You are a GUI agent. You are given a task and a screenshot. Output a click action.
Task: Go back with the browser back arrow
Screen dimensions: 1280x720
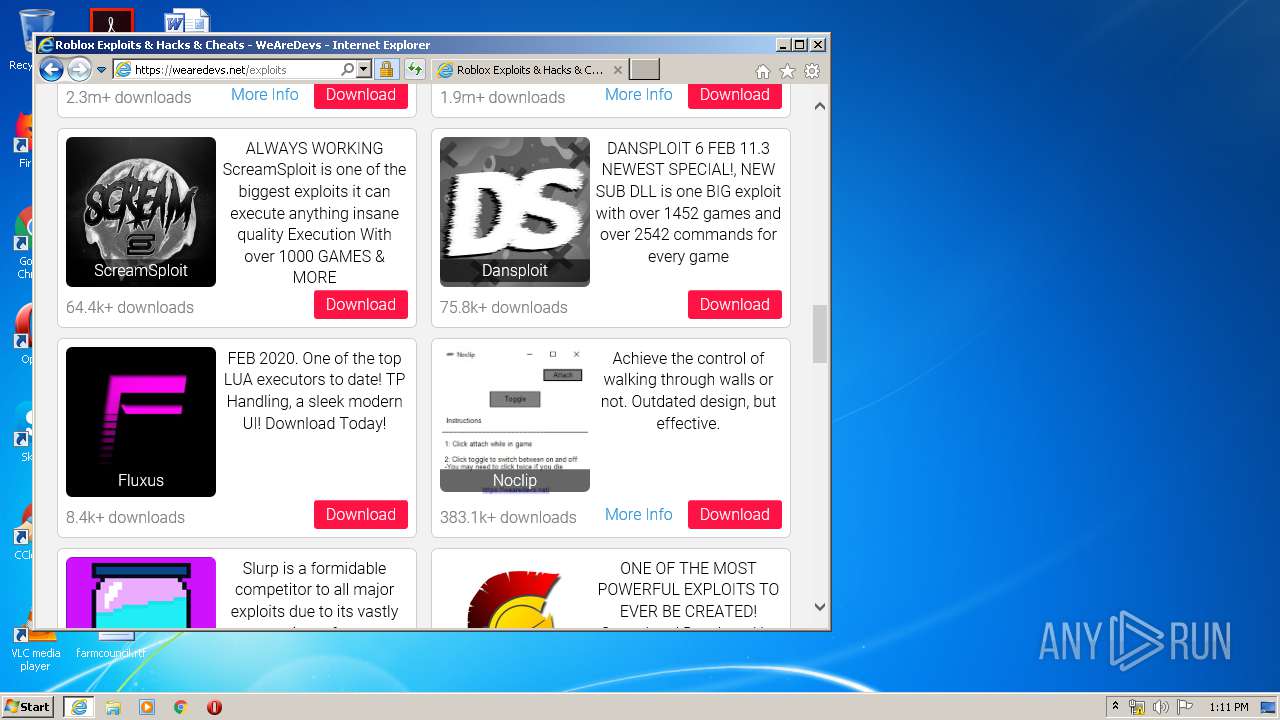point(51,70)
